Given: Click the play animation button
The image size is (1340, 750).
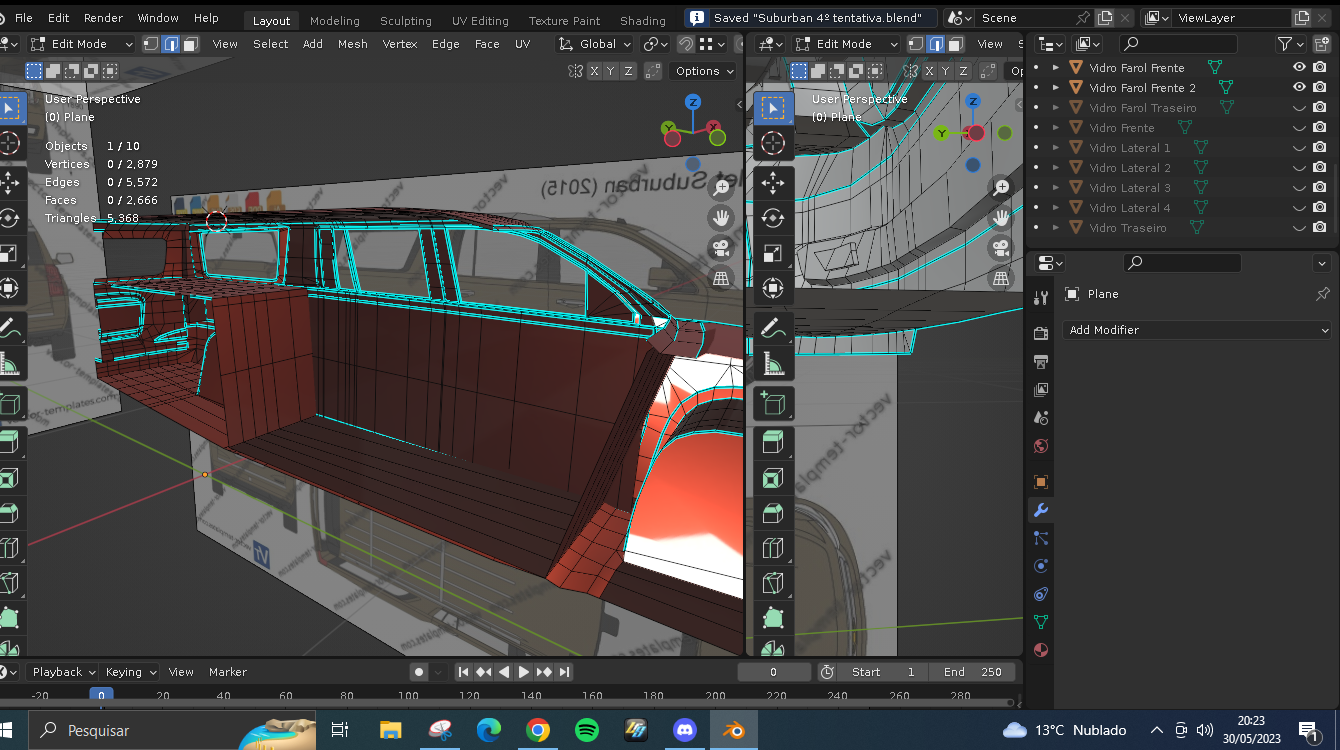Looking at the screenshot, I should (524, 672).
